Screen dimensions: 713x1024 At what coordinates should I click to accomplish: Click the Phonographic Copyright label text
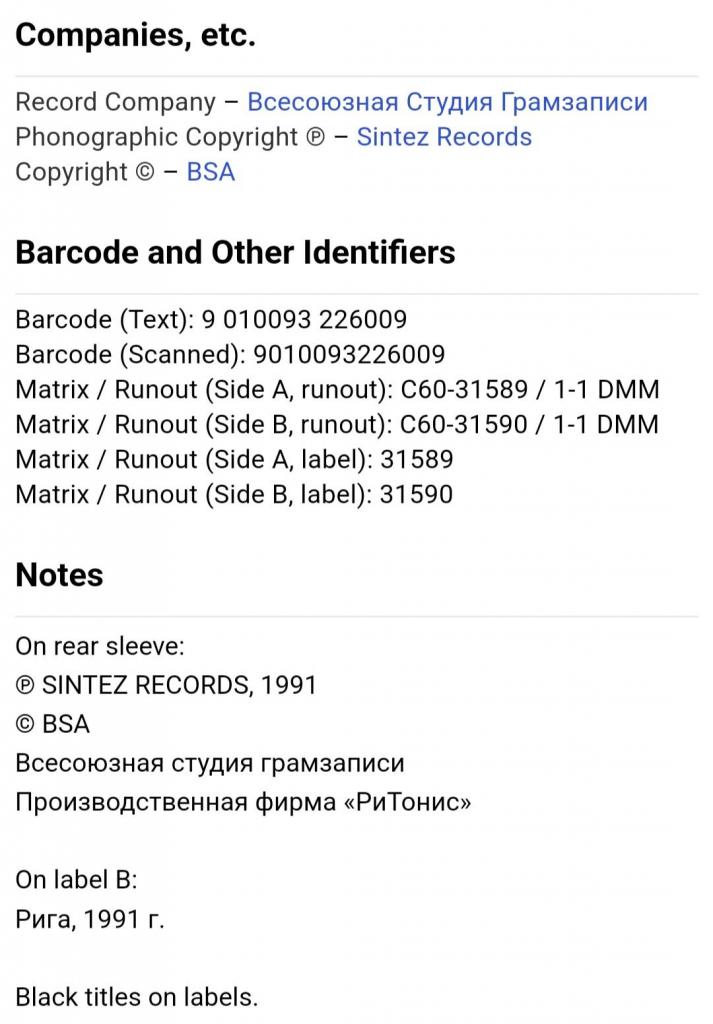coord(170,137)
